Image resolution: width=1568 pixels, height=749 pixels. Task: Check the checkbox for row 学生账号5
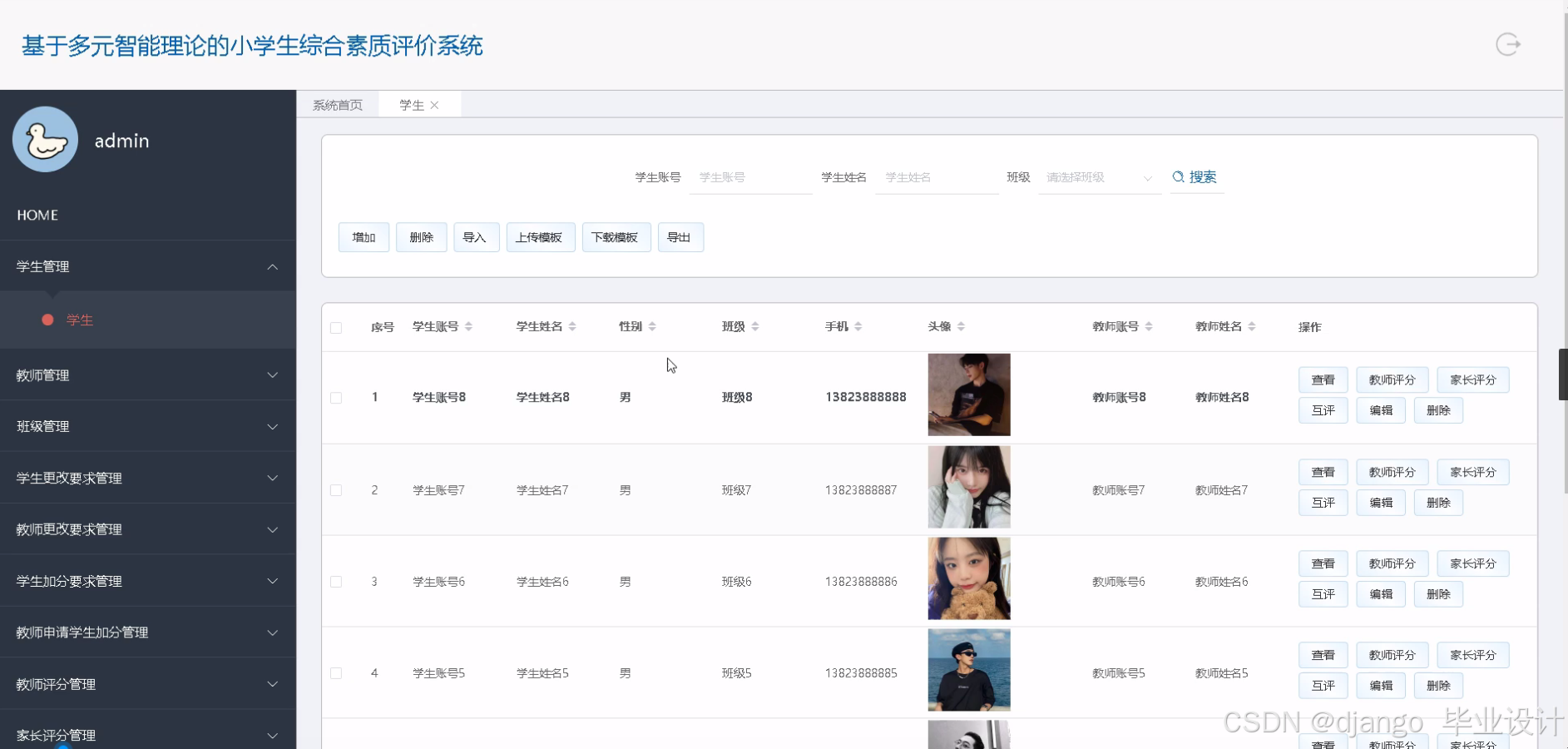click(336, 673)
